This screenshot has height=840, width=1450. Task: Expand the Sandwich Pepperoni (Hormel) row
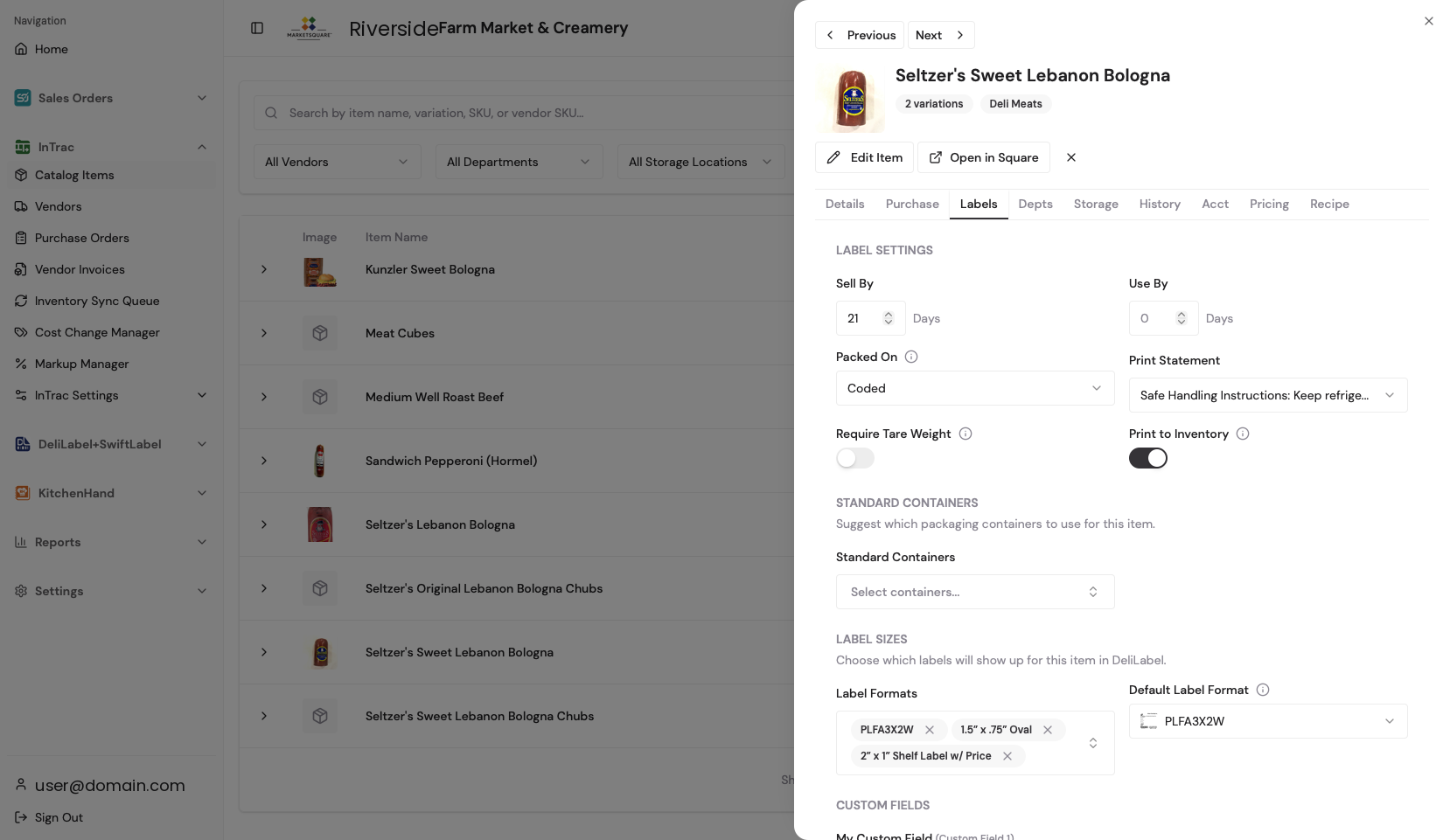pyautogui.click(x=264, y=461)
